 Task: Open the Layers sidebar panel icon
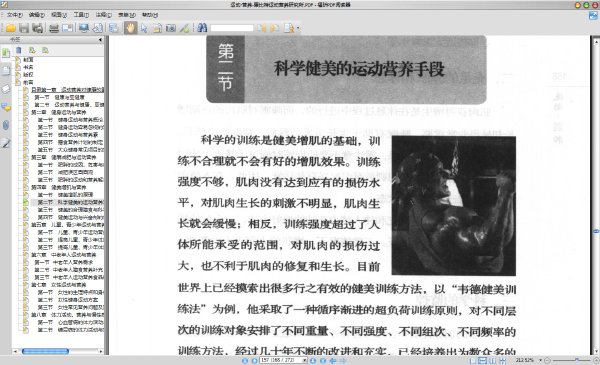(x=6, y=89)
